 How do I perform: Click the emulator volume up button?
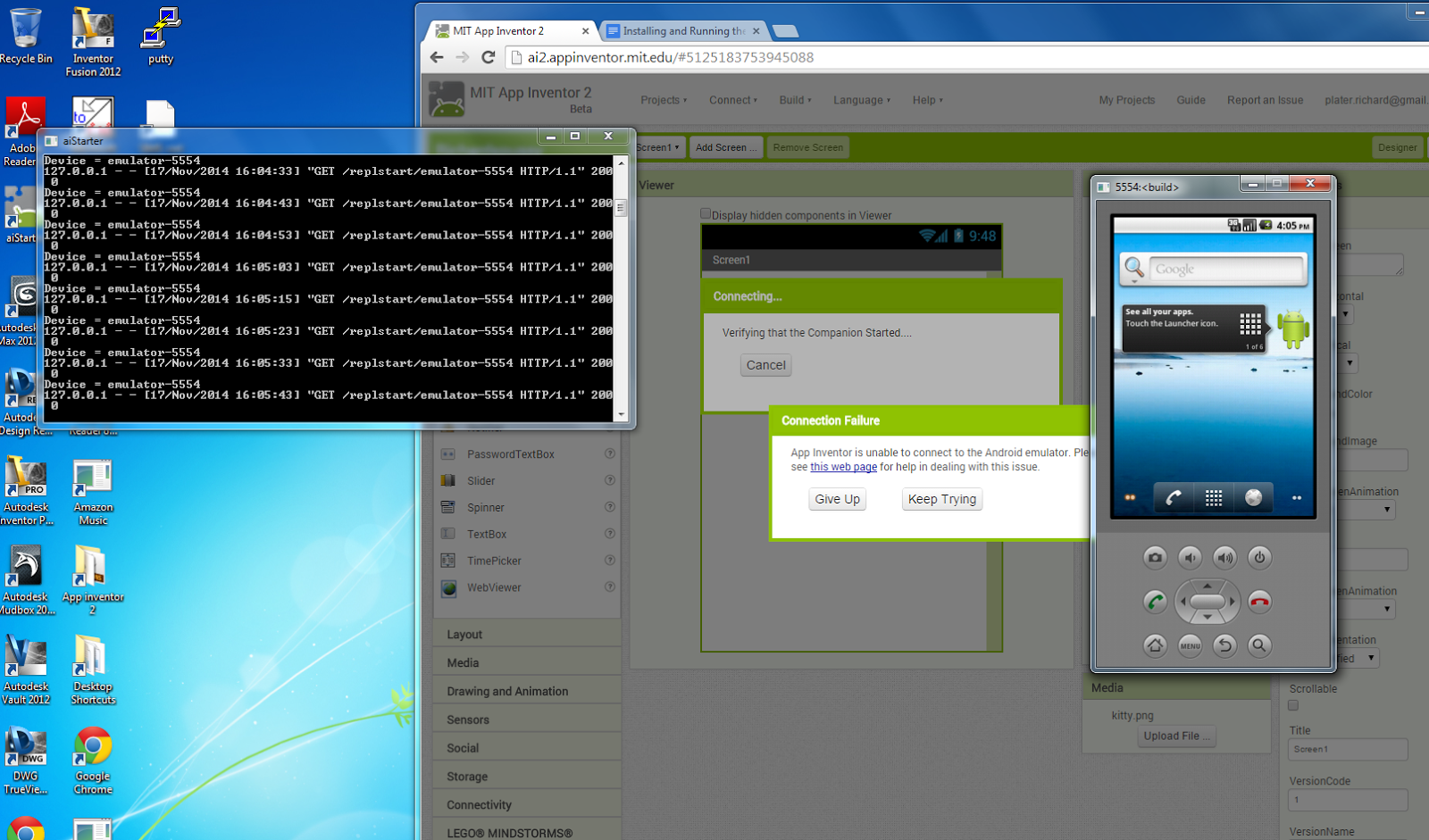pos(1224,558)
